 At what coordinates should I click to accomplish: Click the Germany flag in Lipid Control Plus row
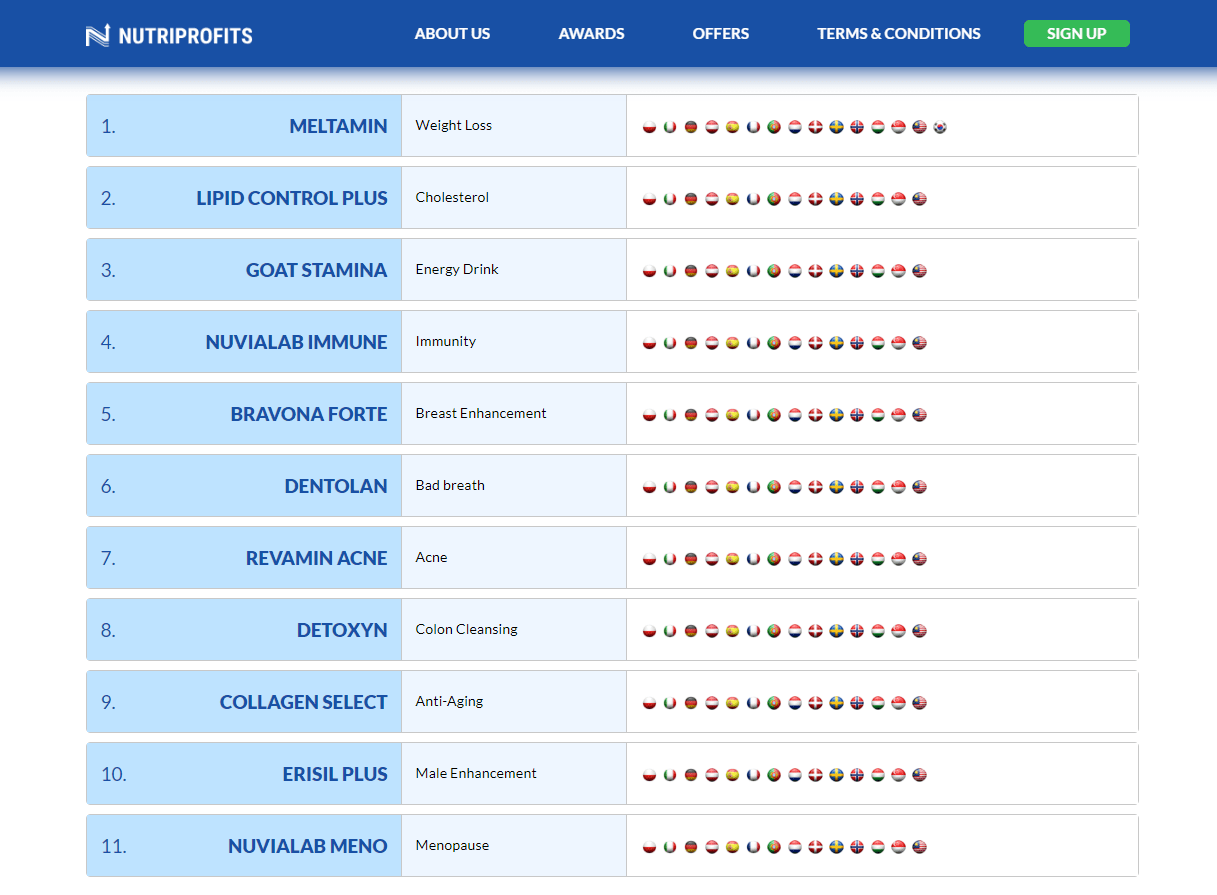coord(691,199)
